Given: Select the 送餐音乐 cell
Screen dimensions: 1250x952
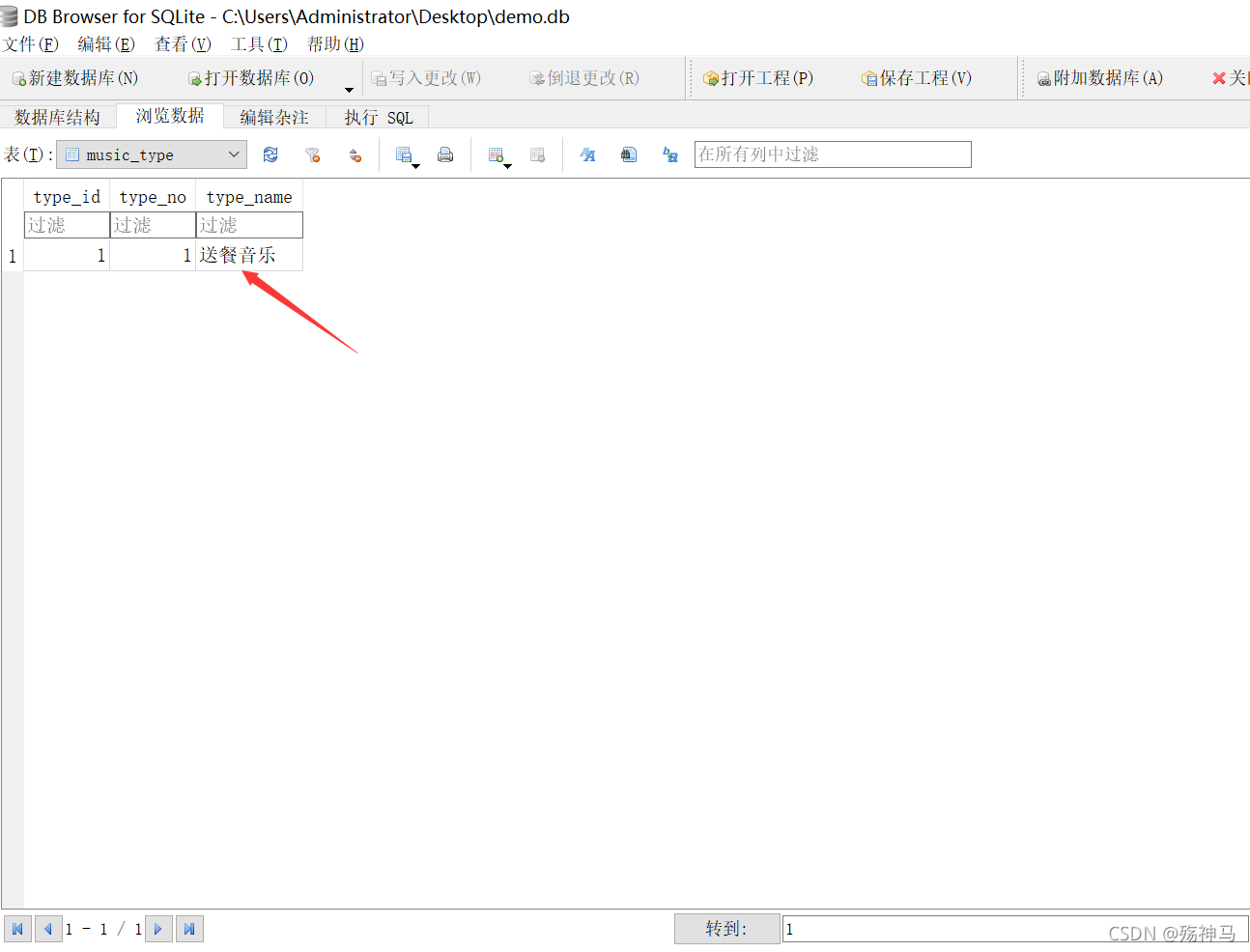Looking at the screenshot, I should [x=249, y=255].
